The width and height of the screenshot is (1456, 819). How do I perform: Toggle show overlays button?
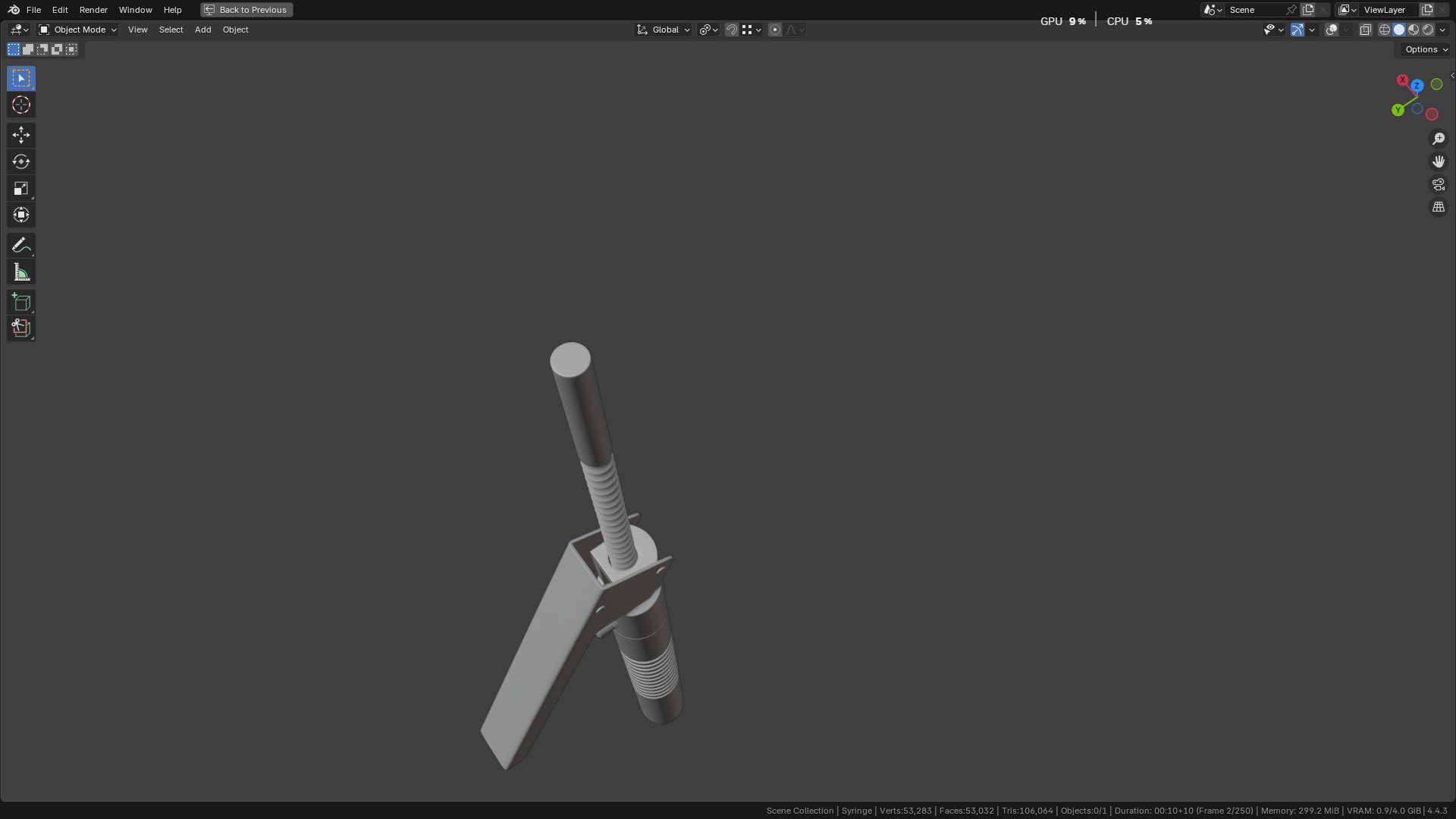(1332, 30)
